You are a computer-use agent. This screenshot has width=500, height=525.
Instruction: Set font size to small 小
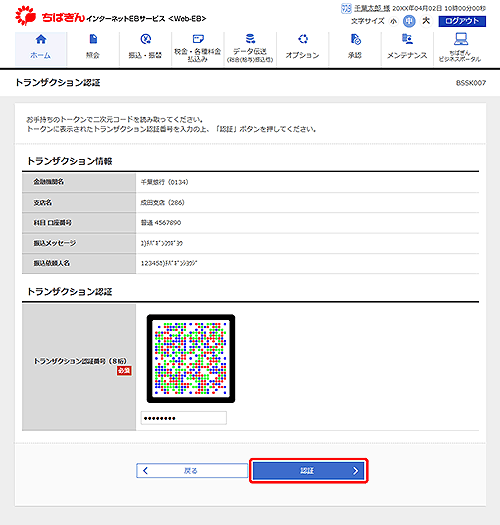pos(394,21)
